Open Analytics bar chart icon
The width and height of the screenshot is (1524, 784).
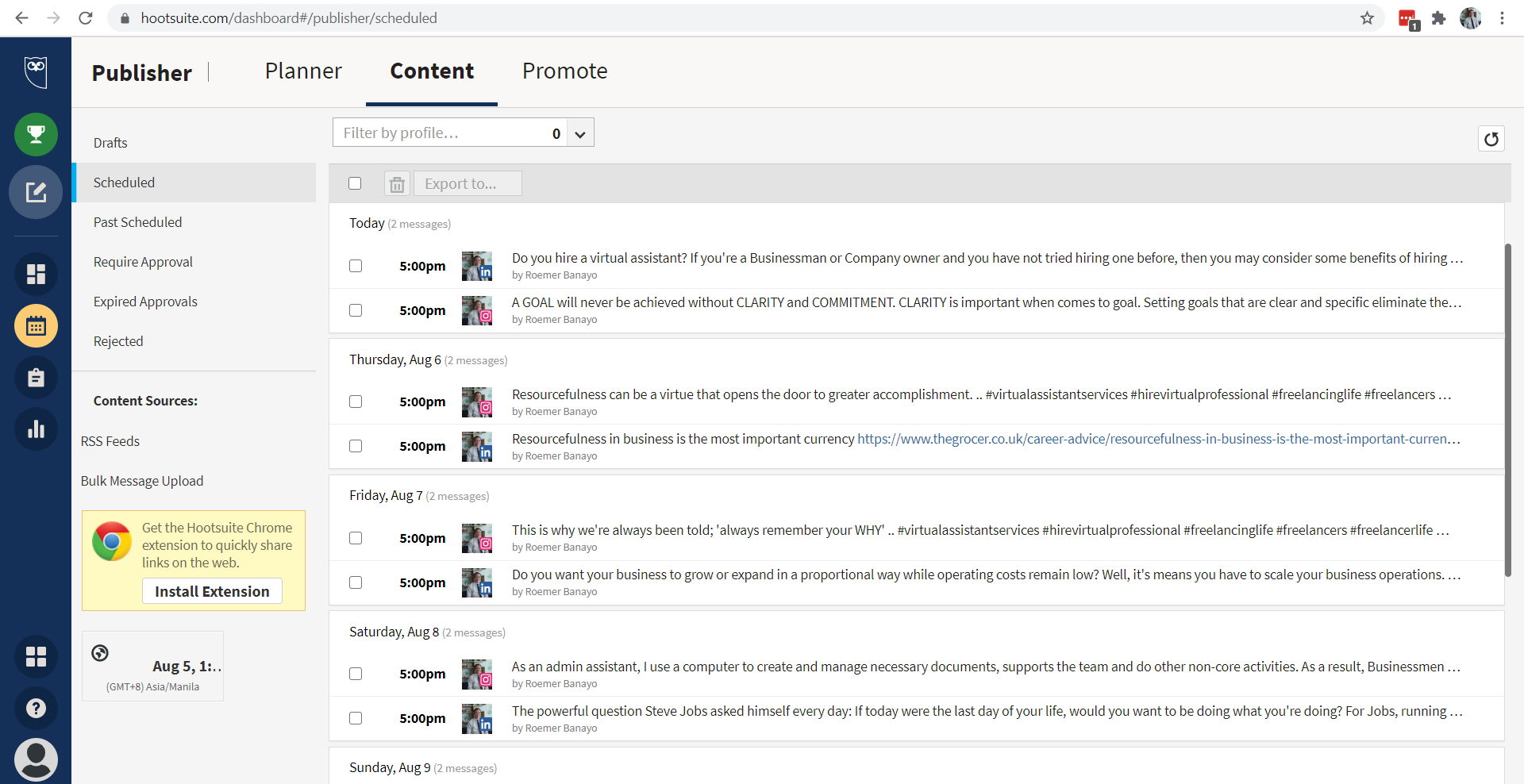click(x=36, y=429)
